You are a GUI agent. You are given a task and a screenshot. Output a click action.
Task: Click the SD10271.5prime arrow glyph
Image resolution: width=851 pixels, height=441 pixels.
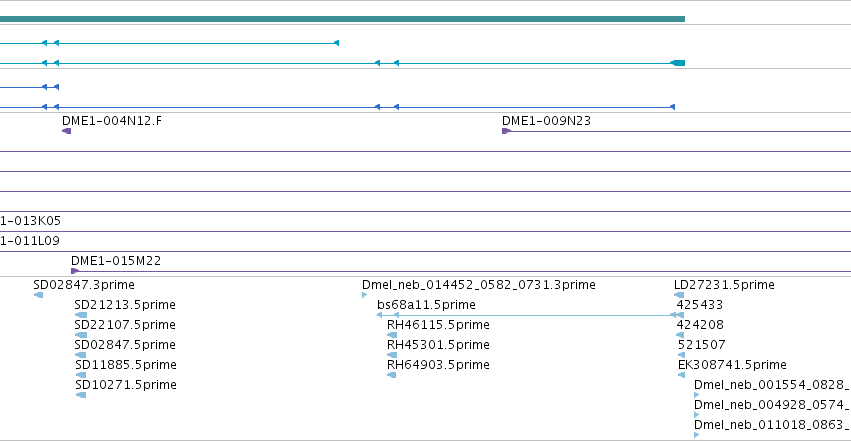click(x=81, y=395)
